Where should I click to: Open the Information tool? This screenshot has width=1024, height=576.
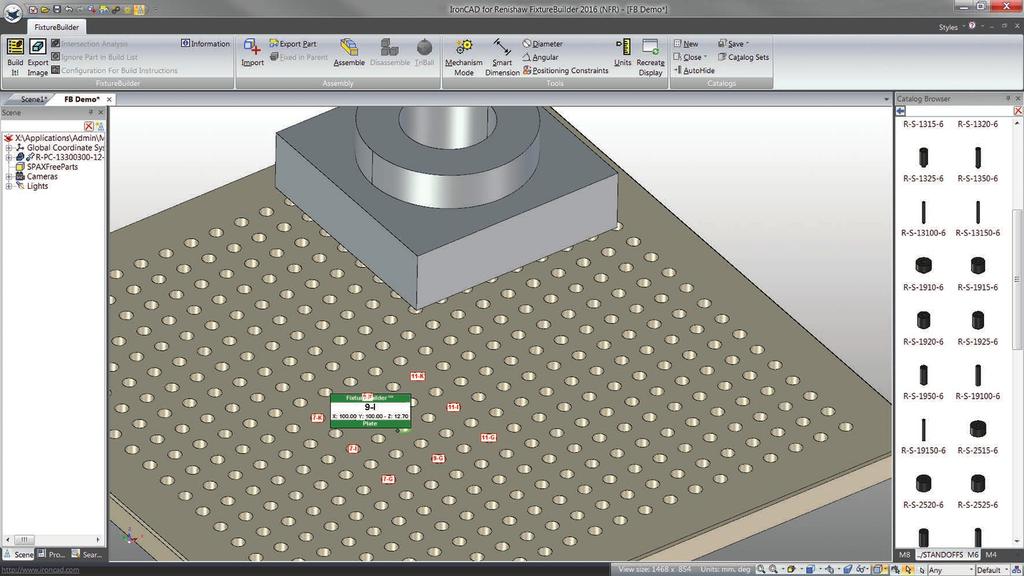tap(205, 43)
